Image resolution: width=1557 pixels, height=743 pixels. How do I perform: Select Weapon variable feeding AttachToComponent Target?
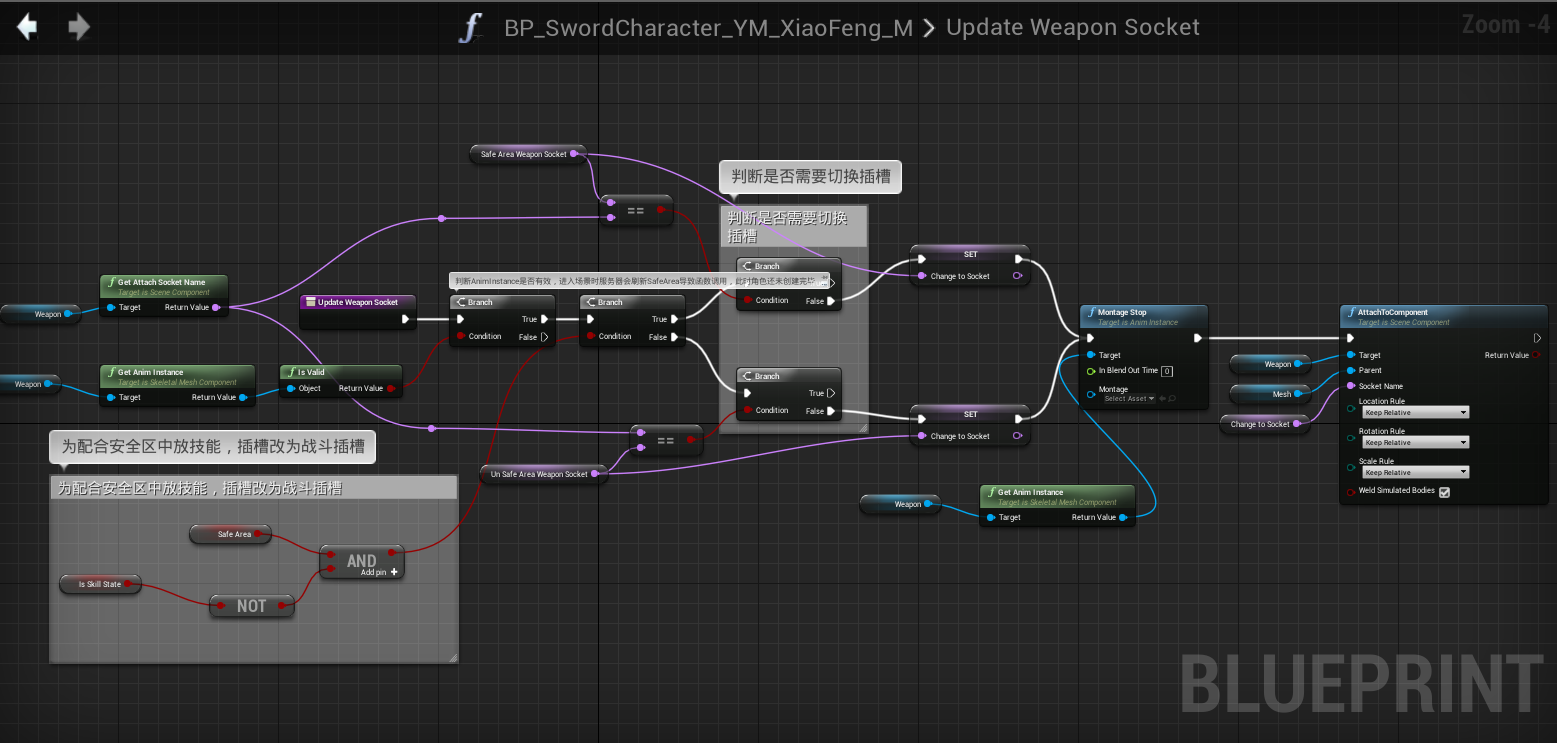pyautogui.click(x=1269, y=364)
